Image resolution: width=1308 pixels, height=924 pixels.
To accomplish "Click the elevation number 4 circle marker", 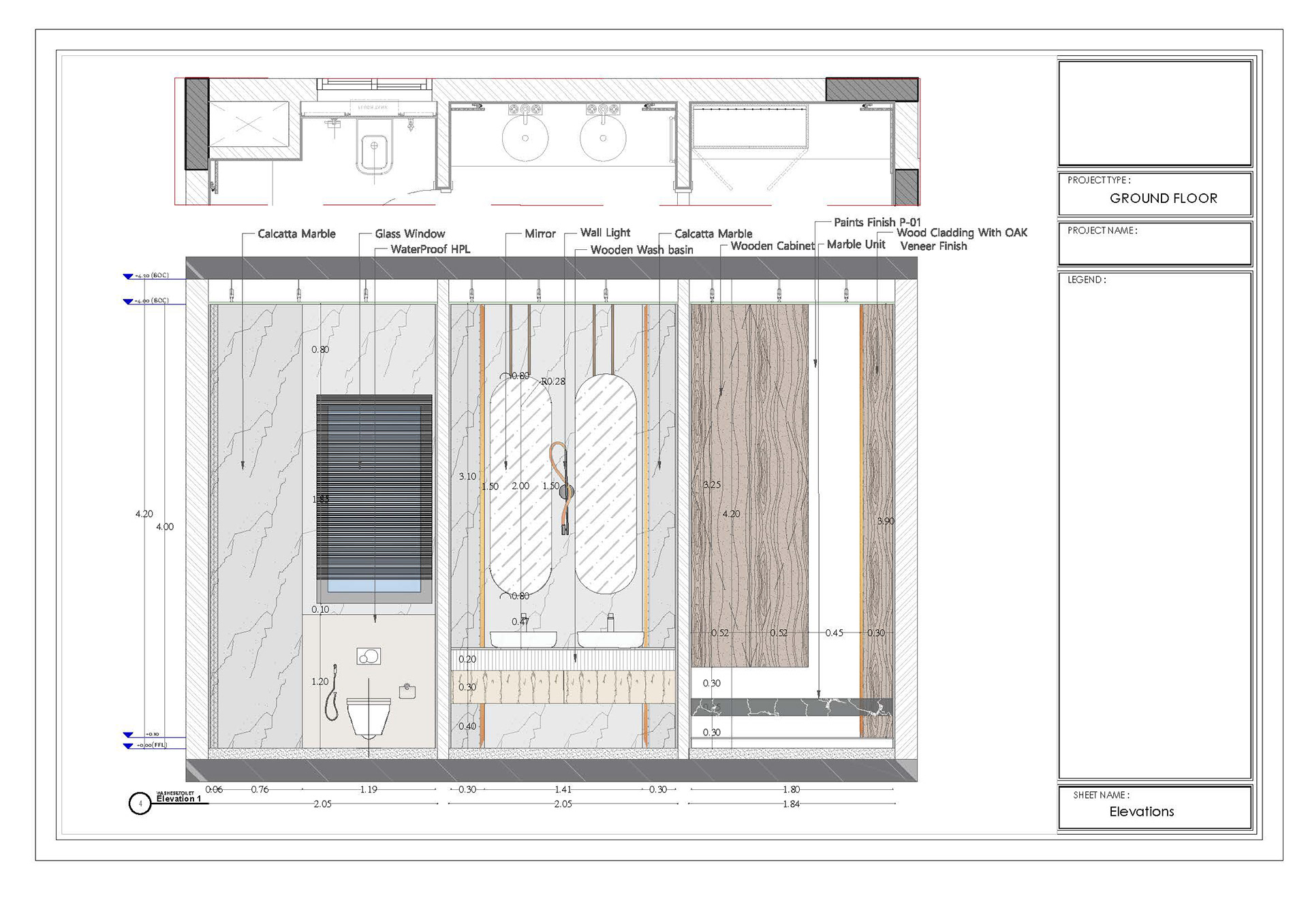I will (140, 803).
